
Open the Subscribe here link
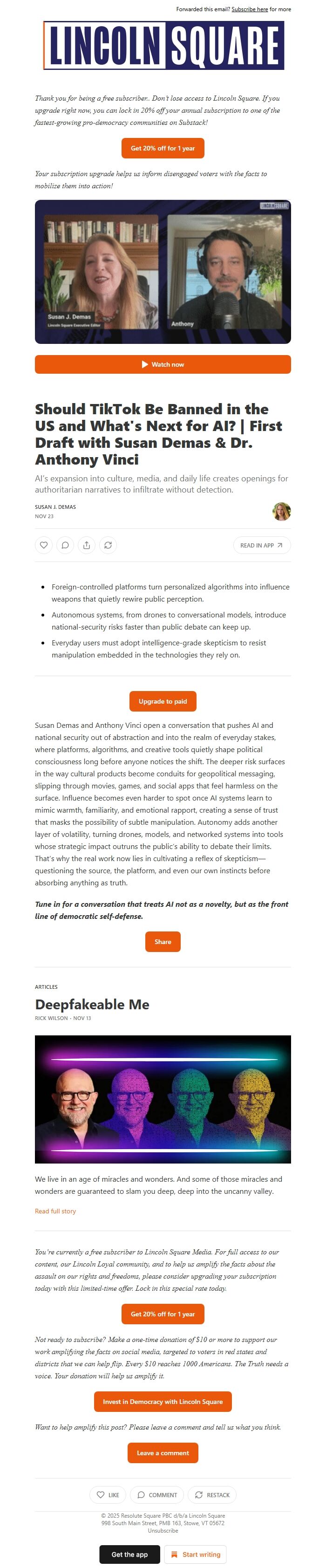point(250,9)
